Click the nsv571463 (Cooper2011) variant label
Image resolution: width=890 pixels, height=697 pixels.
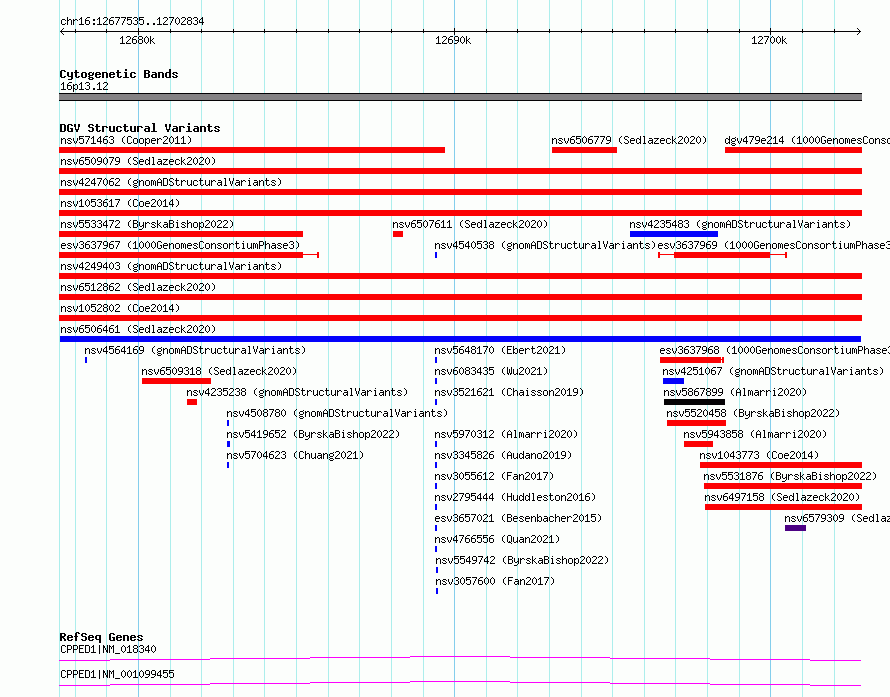click(126, 140)
